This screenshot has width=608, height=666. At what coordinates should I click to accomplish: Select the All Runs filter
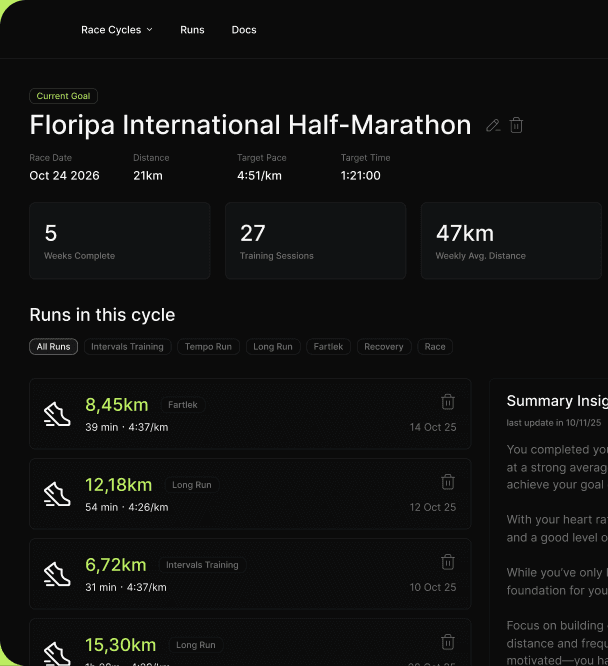[x=54, y=347]
